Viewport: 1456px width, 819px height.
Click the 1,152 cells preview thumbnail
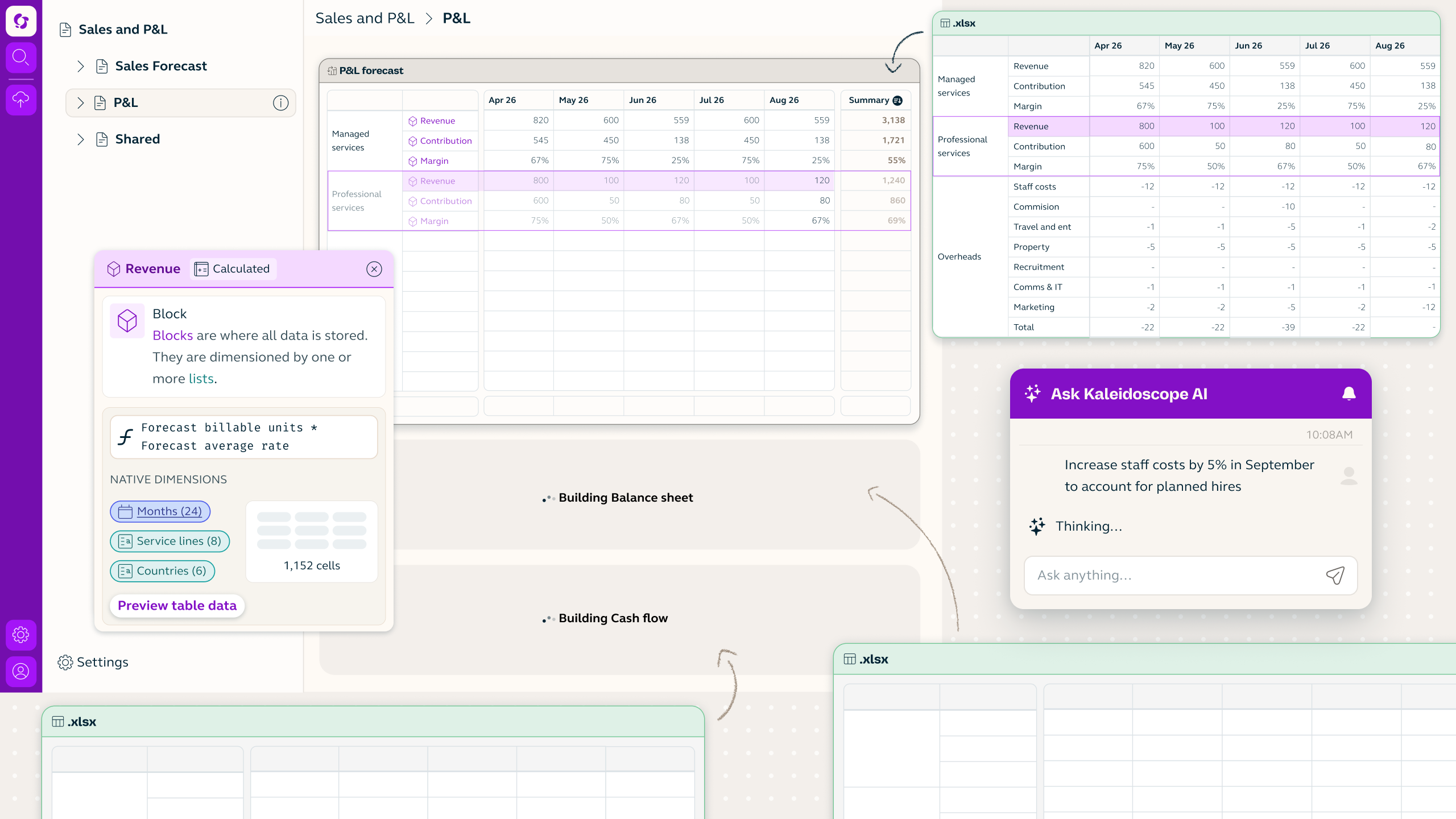coord(312,541)
